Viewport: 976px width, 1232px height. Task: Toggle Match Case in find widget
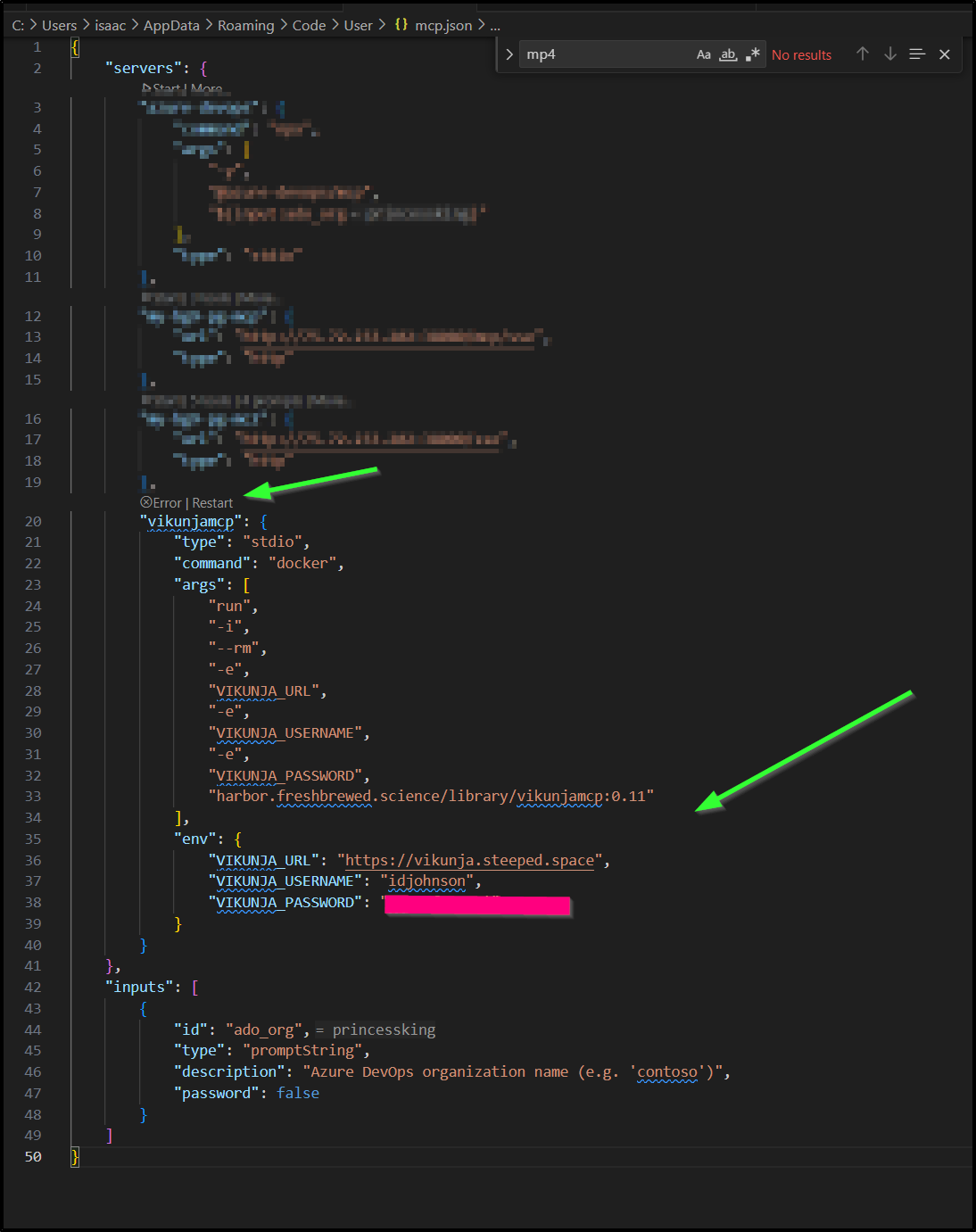pyautogui.click(x=703, y=54)
